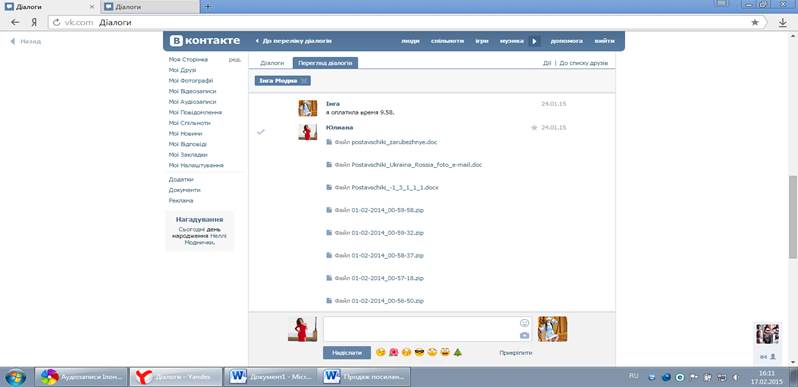Screen dimensions: 798x387
Task: Click 'До списку друзів' link
Action: coord(584,64)
